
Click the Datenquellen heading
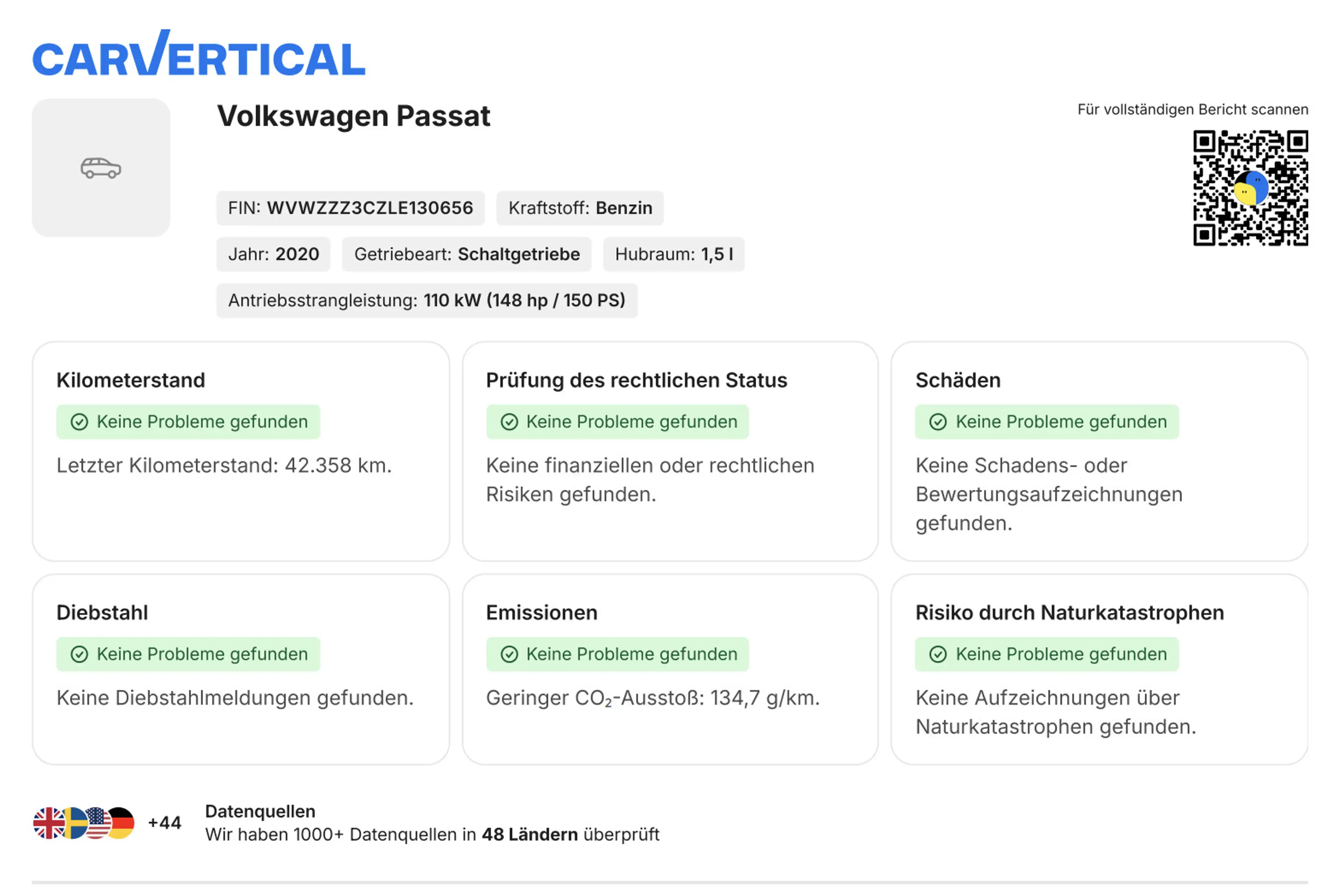pos(260,811)
